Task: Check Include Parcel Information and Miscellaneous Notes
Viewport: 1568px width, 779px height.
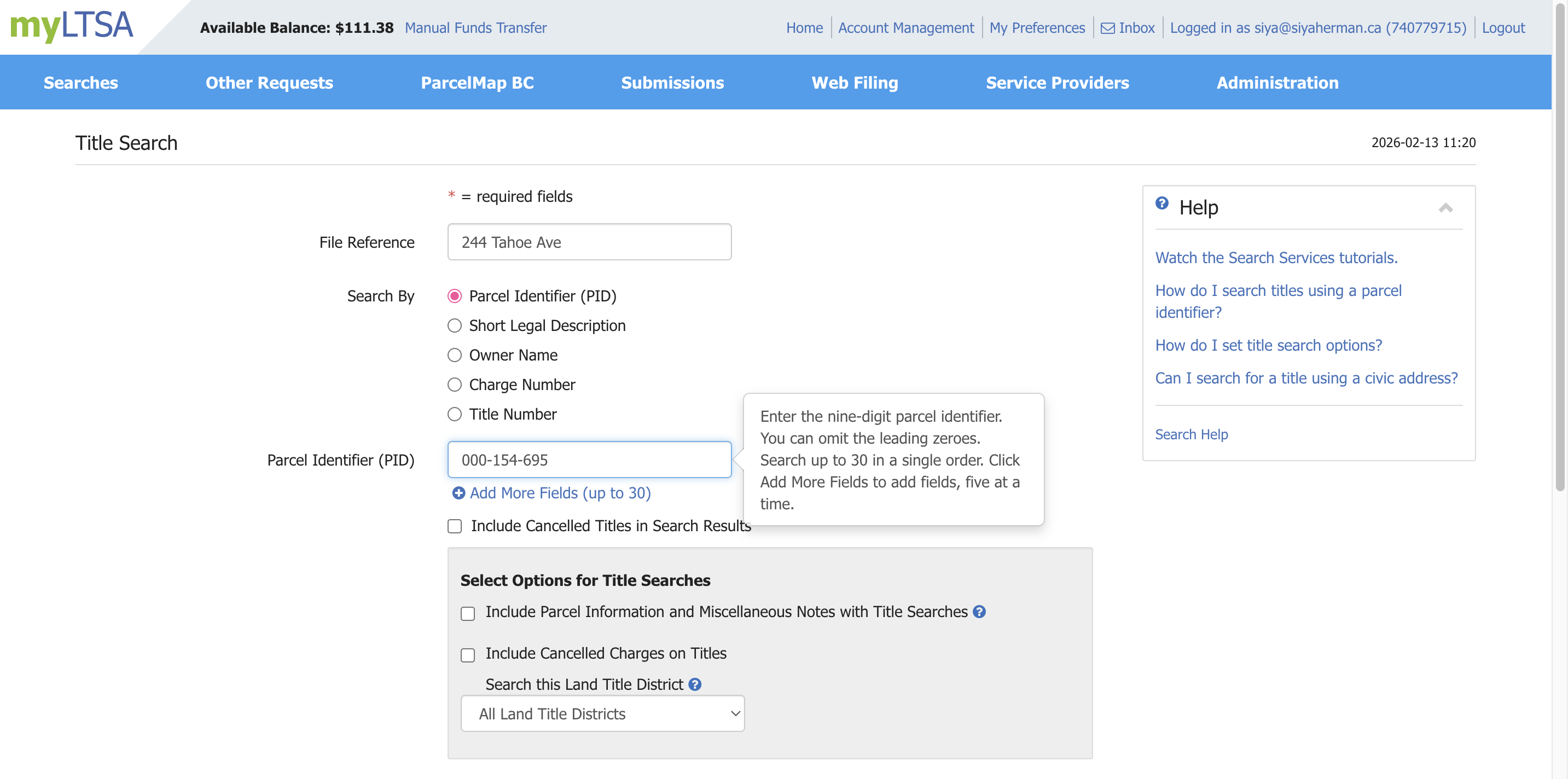Action: pos(467,613)
